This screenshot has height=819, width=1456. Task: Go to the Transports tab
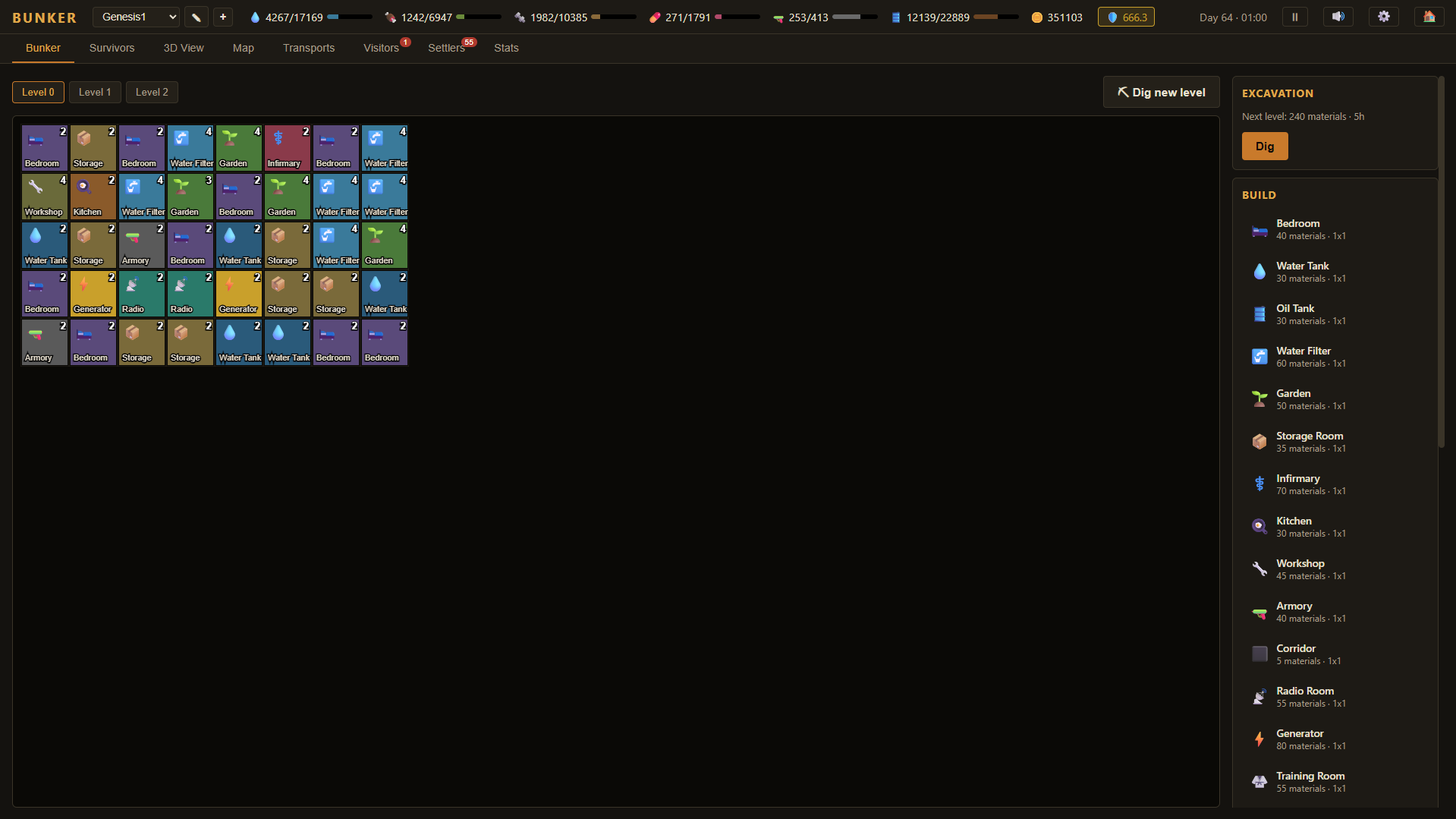[x=309, y=48]
